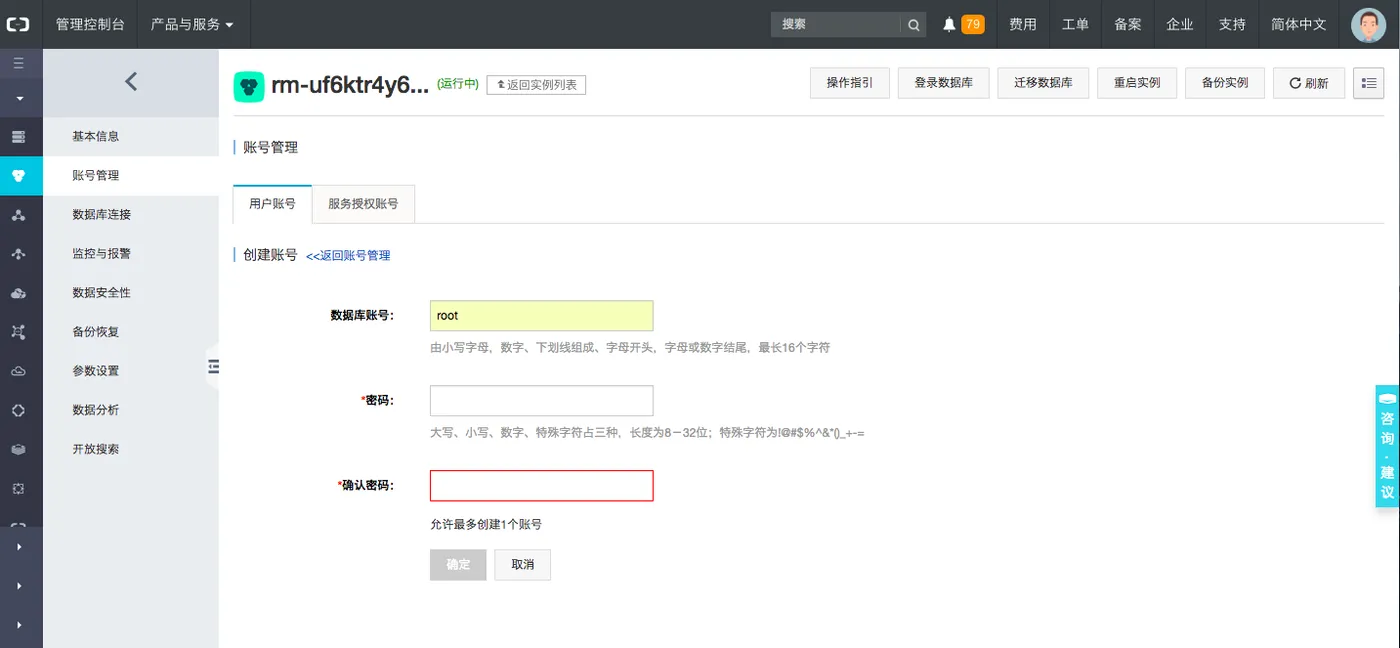
Task: Open notifications via the bell icon
Action: click(949, 25)
